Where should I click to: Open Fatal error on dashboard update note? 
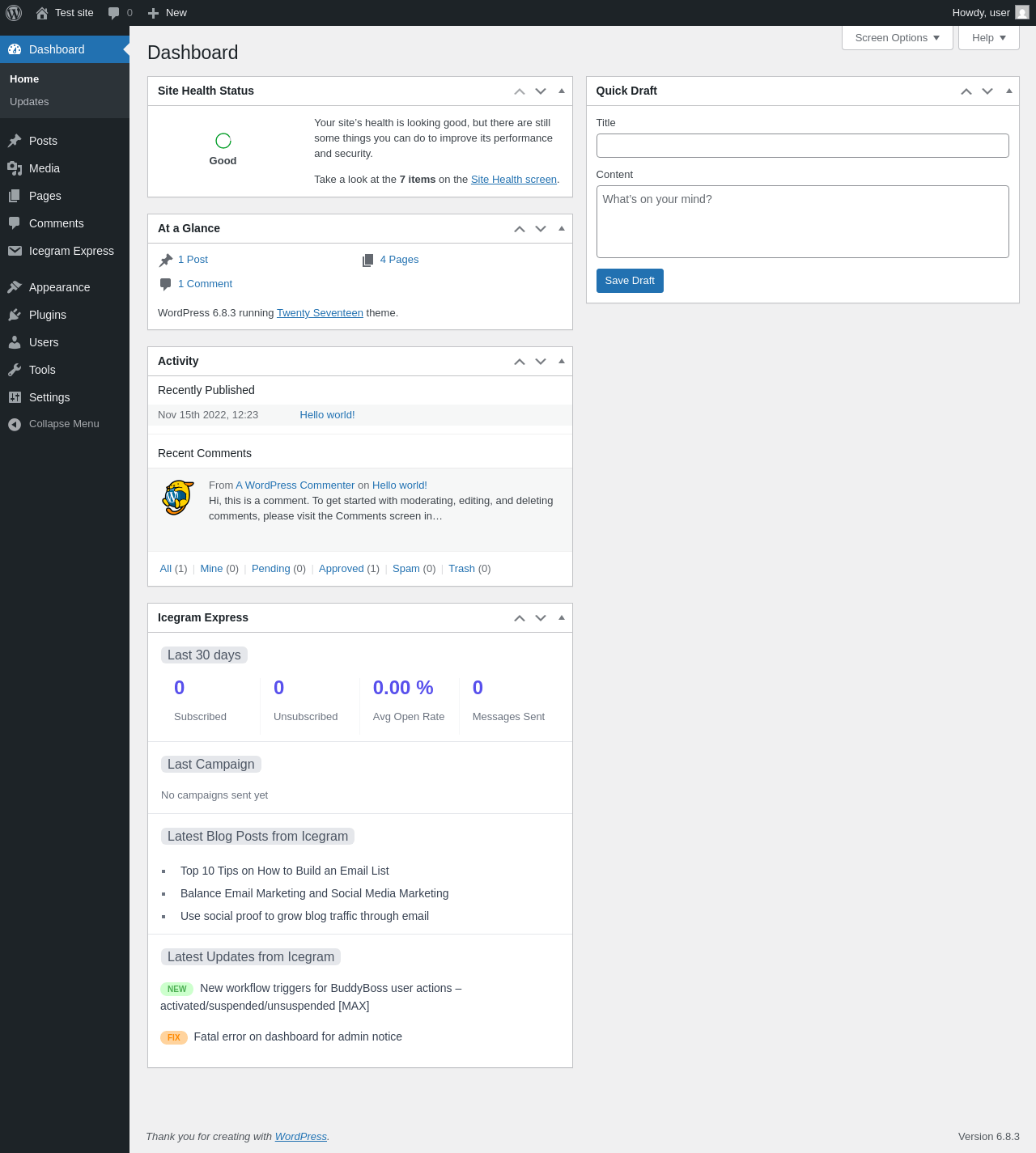point(298,1036)
